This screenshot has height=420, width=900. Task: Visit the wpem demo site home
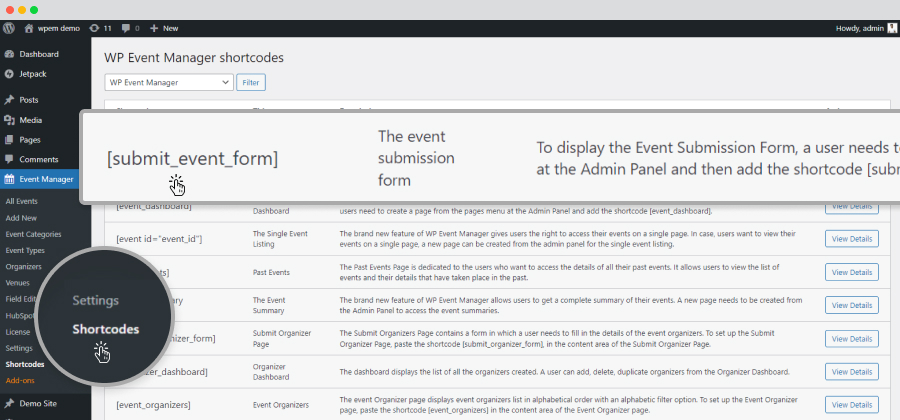tap(52, 28)
